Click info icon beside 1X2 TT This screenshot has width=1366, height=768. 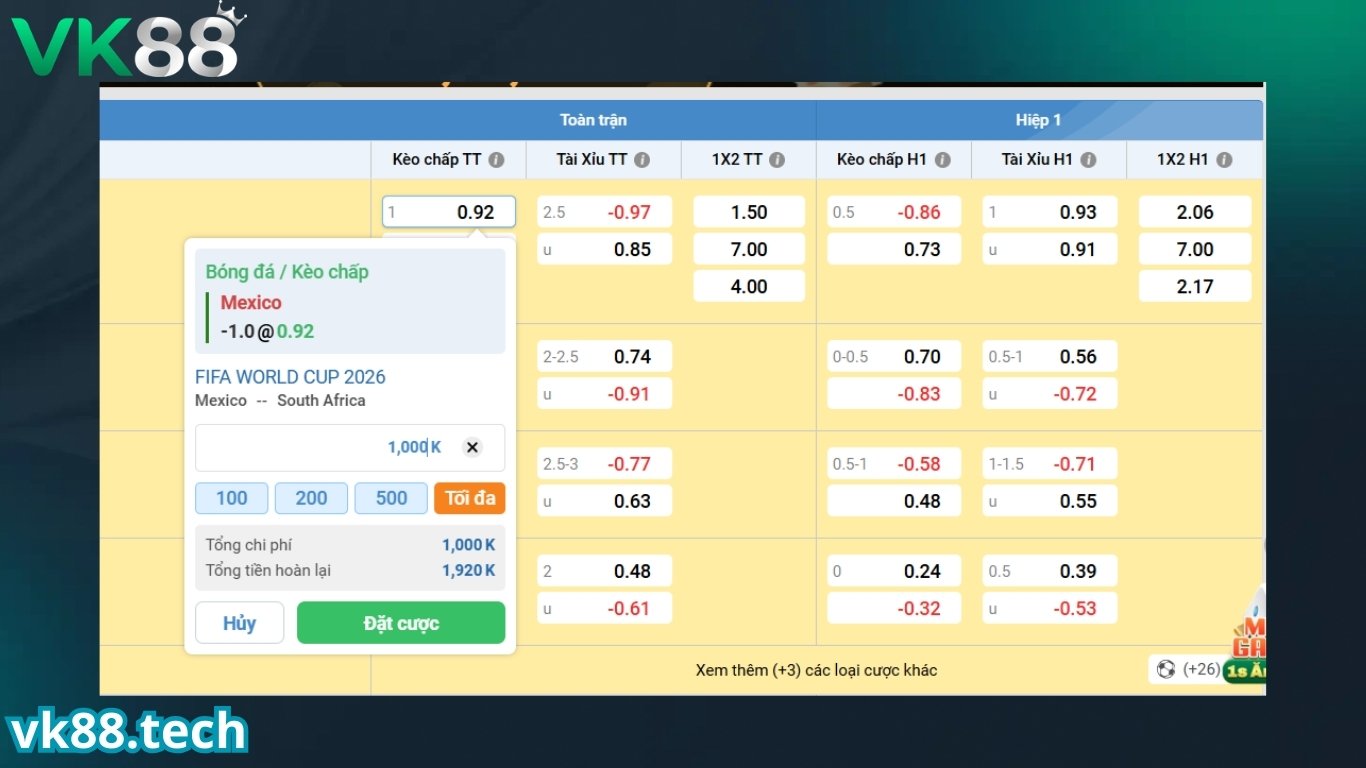(x=777, y=160)
